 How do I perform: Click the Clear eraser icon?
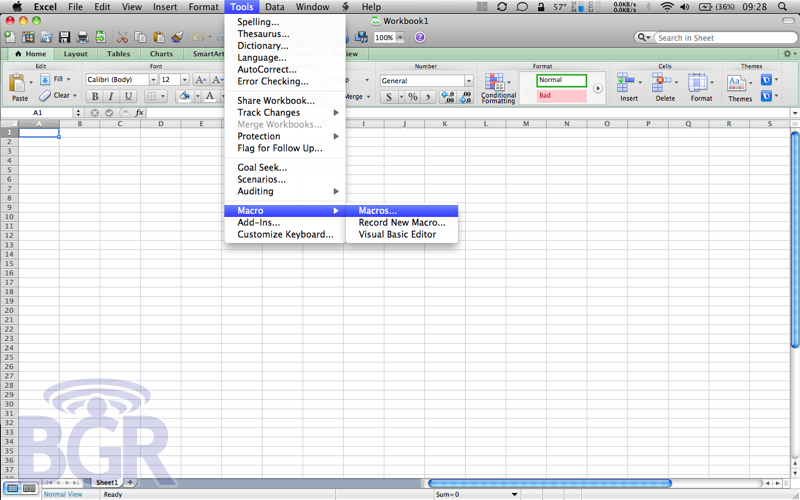45,95
